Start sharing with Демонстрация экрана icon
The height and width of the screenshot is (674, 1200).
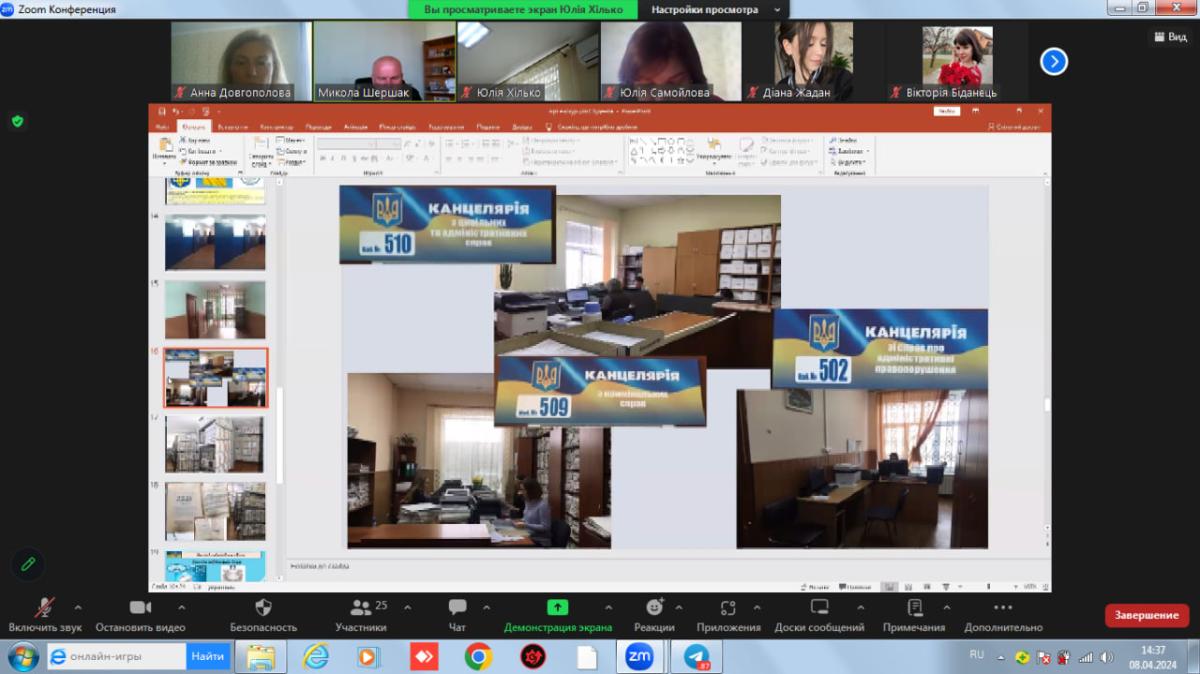tap(557, 607)
